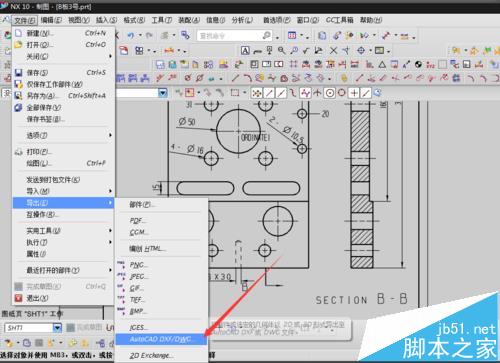This screenshot has height=363, width=500.
Task: Open 编辑(E) menu
Action: 51,20
